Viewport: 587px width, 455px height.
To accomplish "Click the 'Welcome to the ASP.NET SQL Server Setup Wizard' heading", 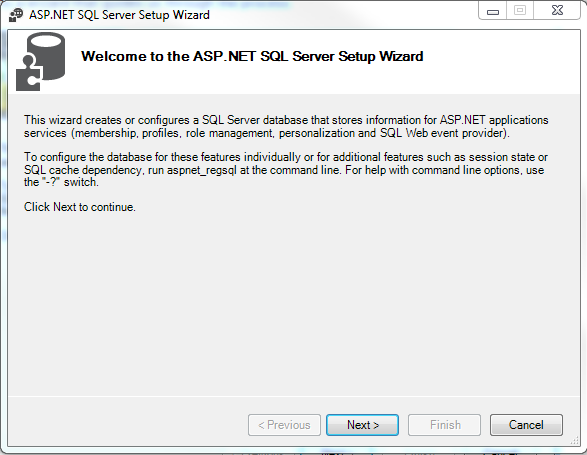I will pyautogui.click(x=252, y=56).
